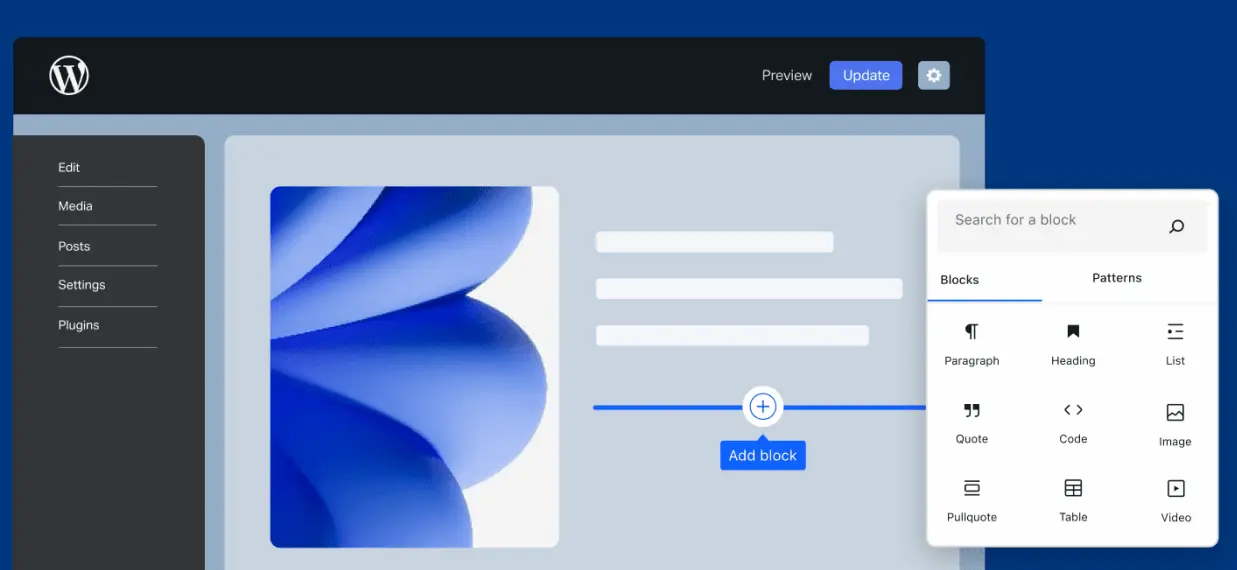Click the WordPress logo icon
This screenshot has width=1237, height=570.
coord(69,75)
